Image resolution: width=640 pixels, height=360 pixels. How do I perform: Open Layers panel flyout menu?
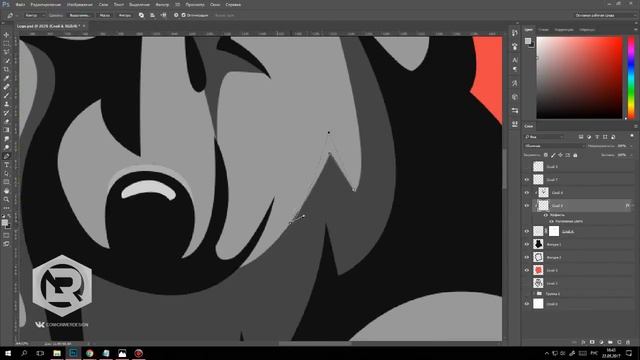click(635, 126)
